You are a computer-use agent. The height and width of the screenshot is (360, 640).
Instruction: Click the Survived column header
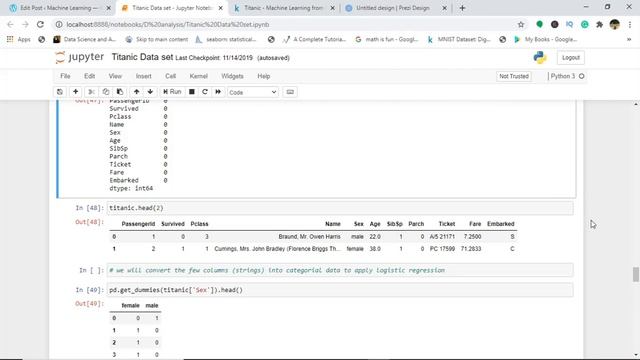pos(173,224)
